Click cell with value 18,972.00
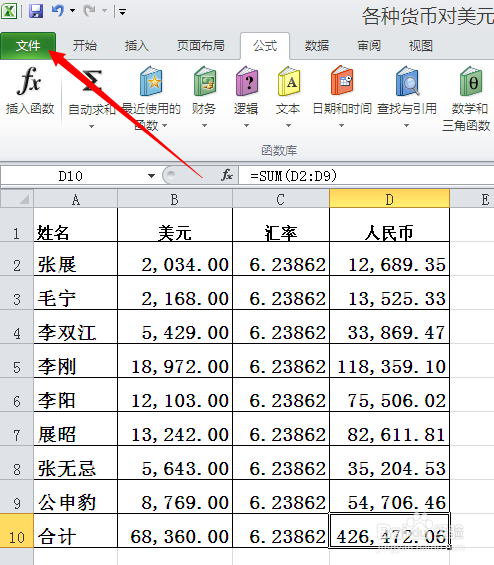Screen dimensions: 494x565 [175, 361]
